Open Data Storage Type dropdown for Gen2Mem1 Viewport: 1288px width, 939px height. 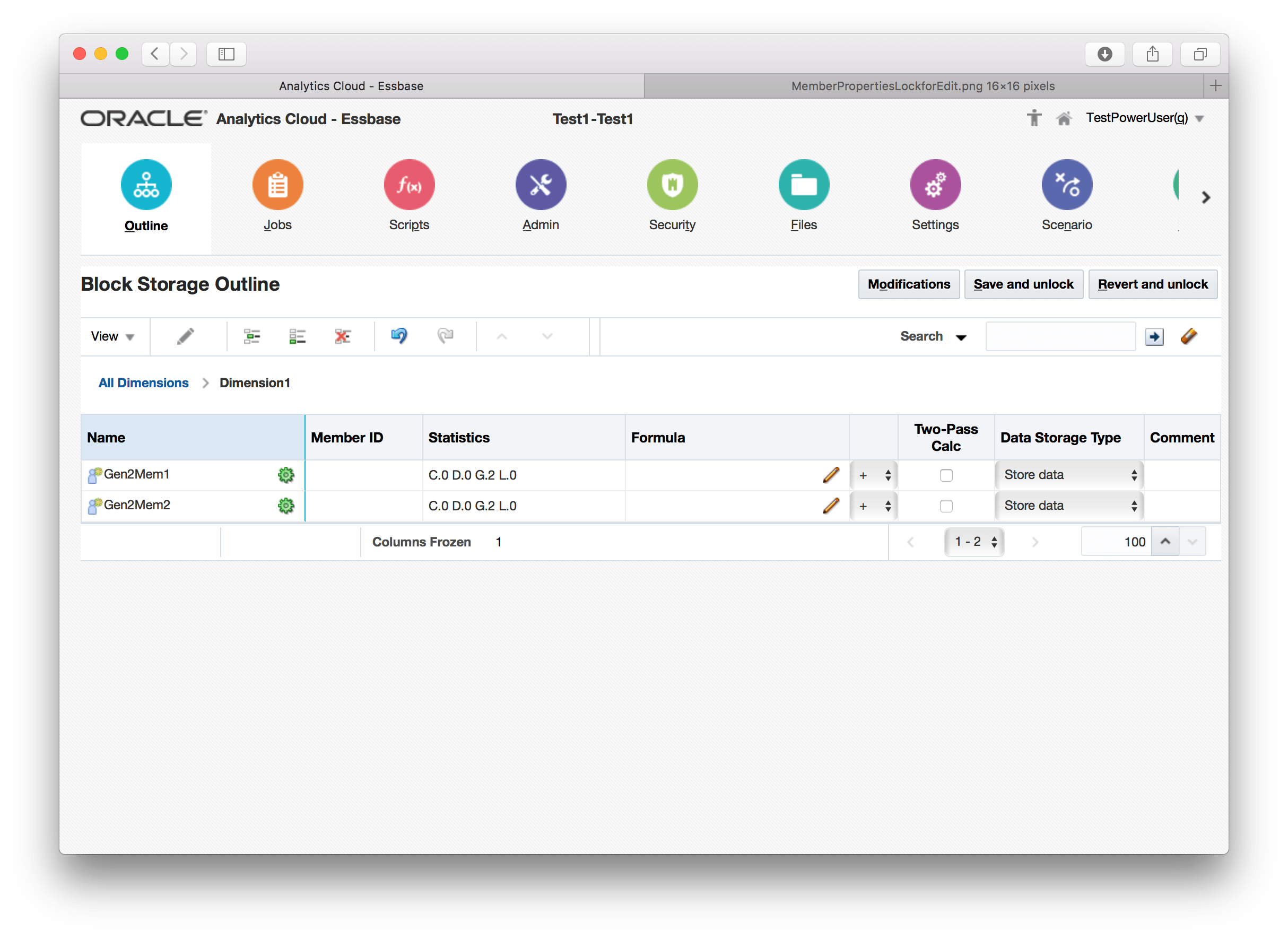click(1069, 475)
